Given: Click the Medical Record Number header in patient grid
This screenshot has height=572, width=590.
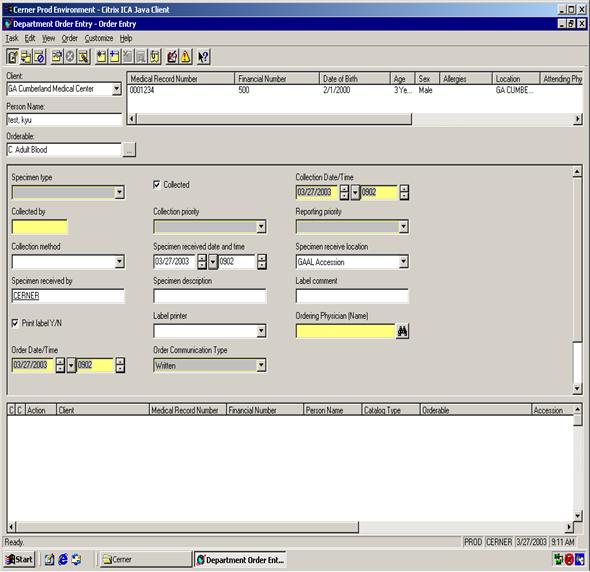Looking at the screenshot, I should tap(181, 79).
